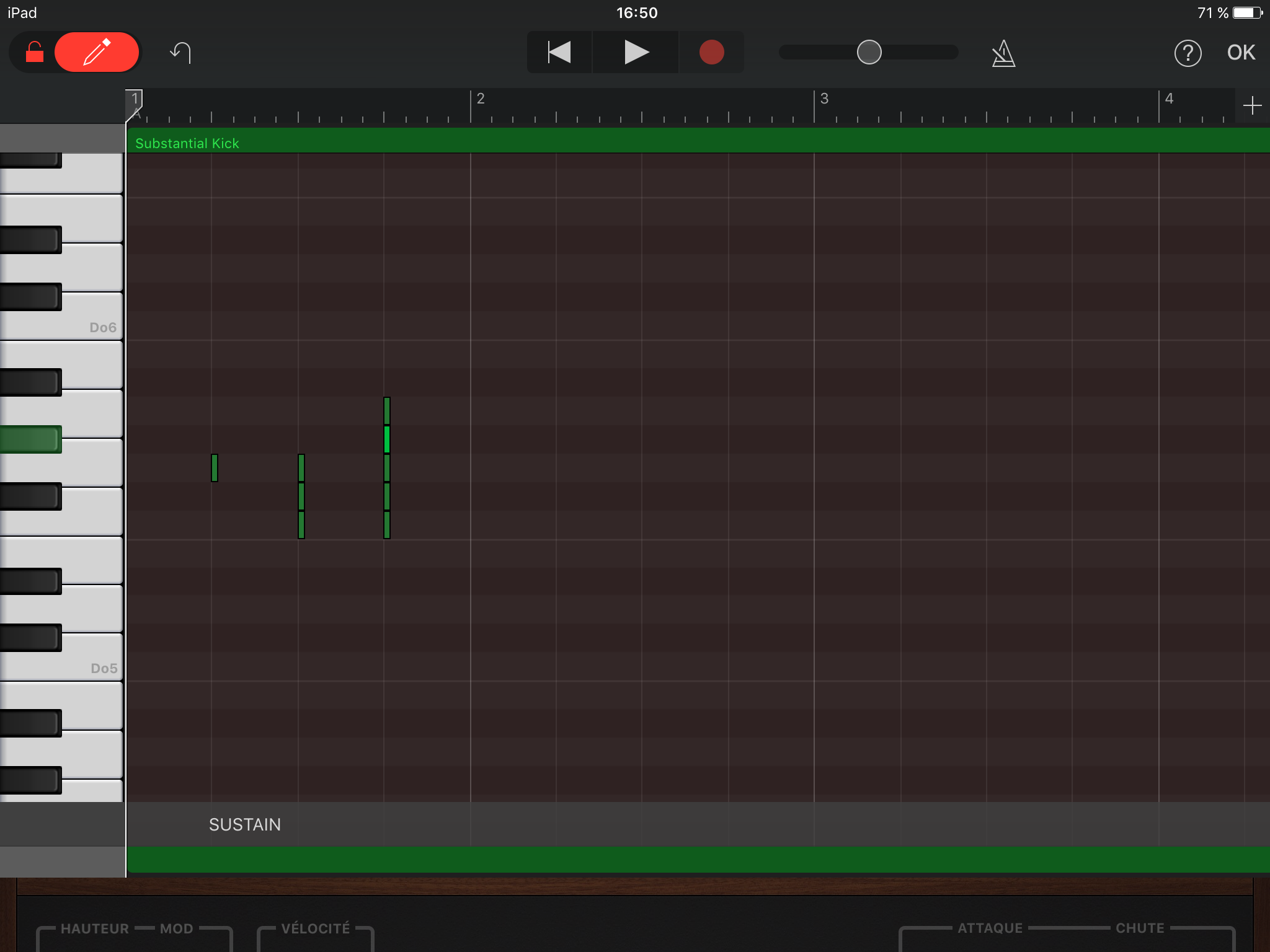Toggle the metronome icon
The height and width of the screenshot is (952, 1270).
pos(1003,53)
